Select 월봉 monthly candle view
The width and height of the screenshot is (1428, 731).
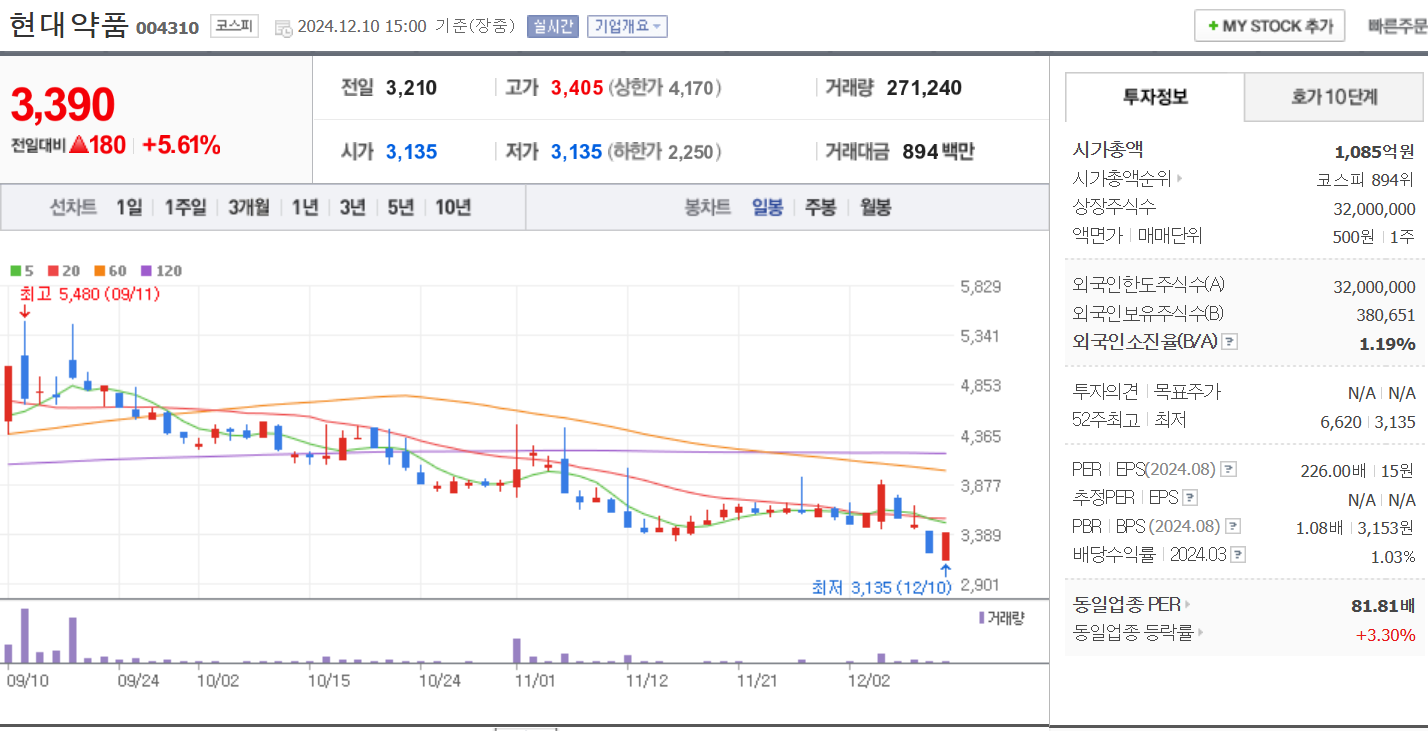[x=875, y=207]
